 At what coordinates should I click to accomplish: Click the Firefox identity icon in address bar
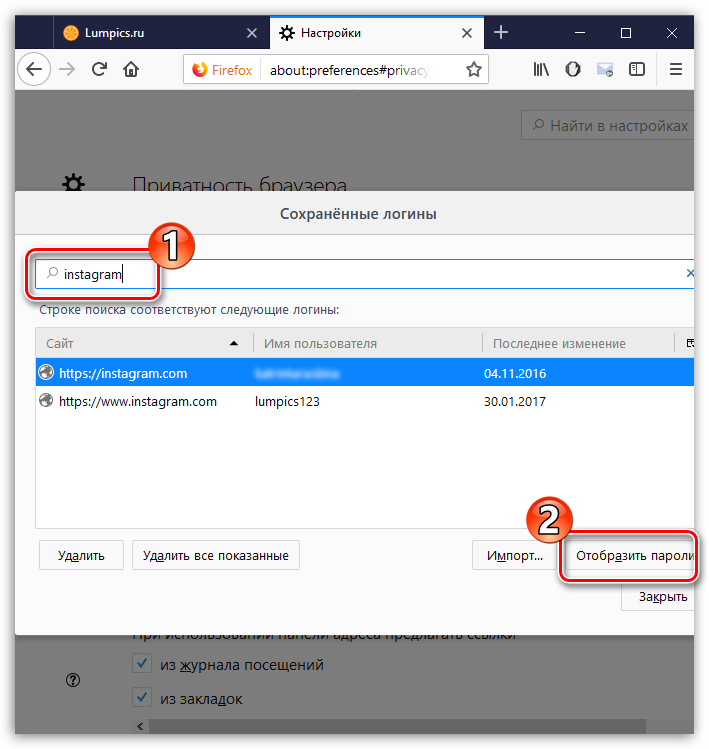point(200,70)
